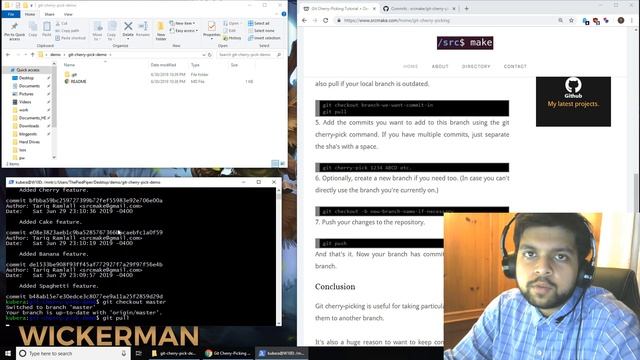Click the Delete X icon in Explorer
This screenshot has height=360, width=640.
pyautogui.click(x=128, y=26)
